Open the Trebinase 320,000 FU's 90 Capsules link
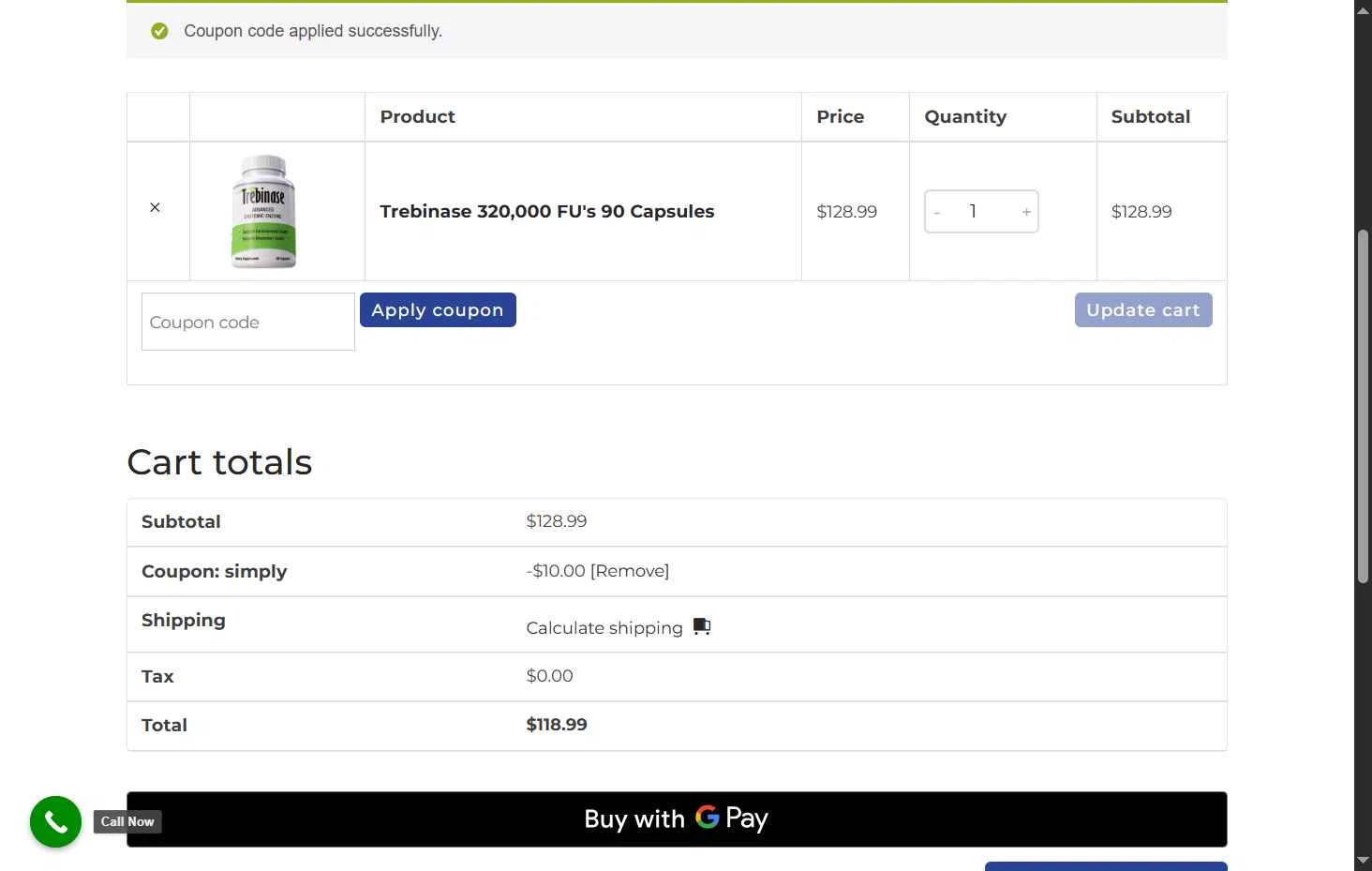 click(x=546, y=211)
